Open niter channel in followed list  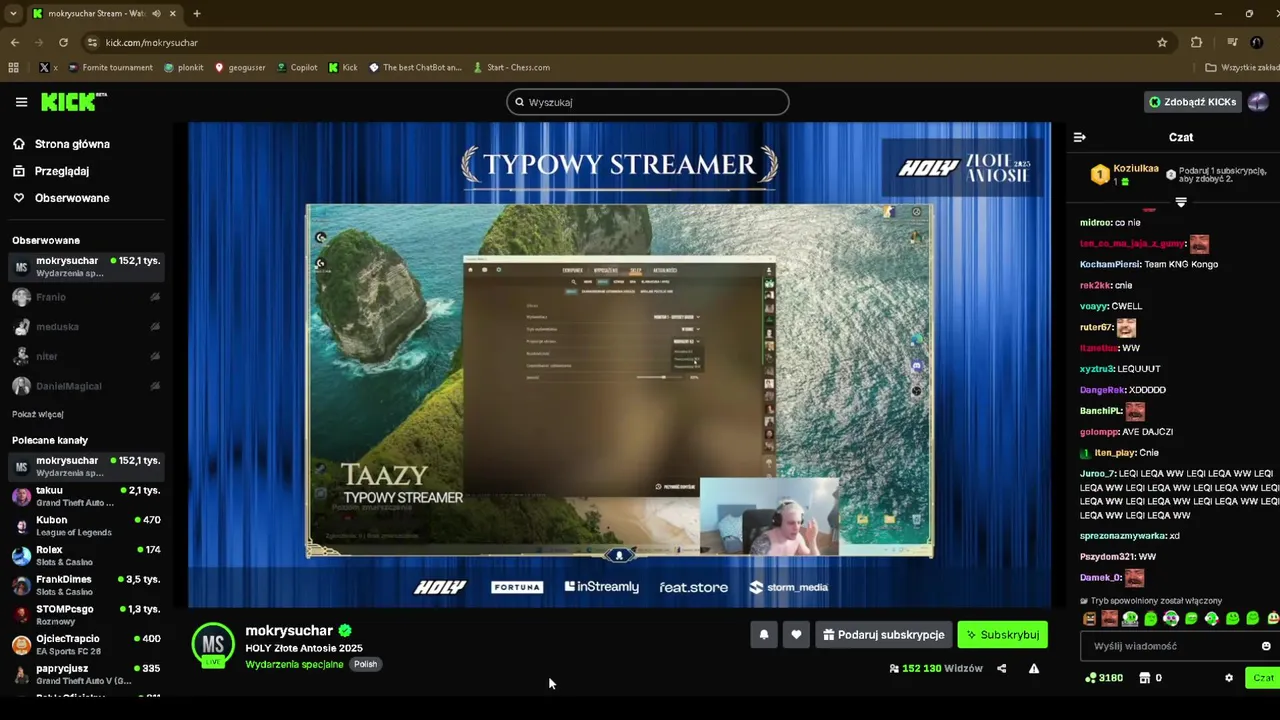[x=86, y=356]
